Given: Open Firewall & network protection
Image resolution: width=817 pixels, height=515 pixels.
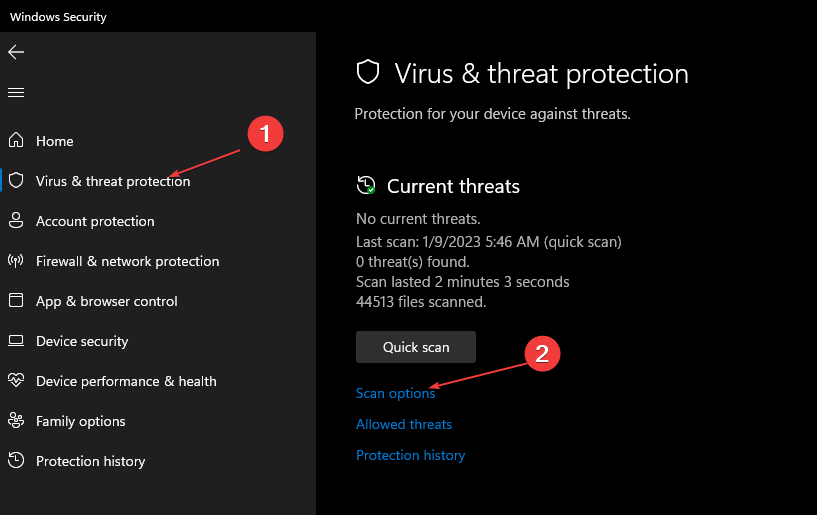Looking at the screenshot, I should pos(128,261).
